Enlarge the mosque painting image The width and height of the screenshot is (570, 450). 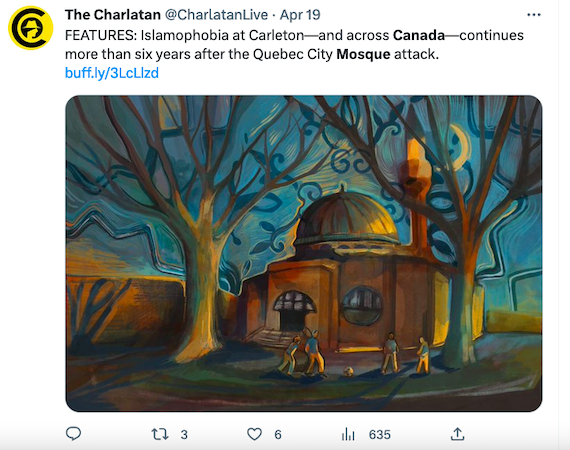pyautogui.click(x=304, y=253)
